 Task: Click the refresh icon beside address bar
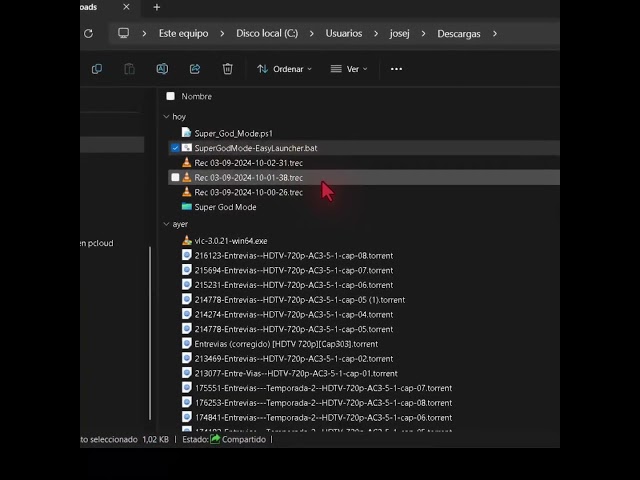click(x=89, y=33)
